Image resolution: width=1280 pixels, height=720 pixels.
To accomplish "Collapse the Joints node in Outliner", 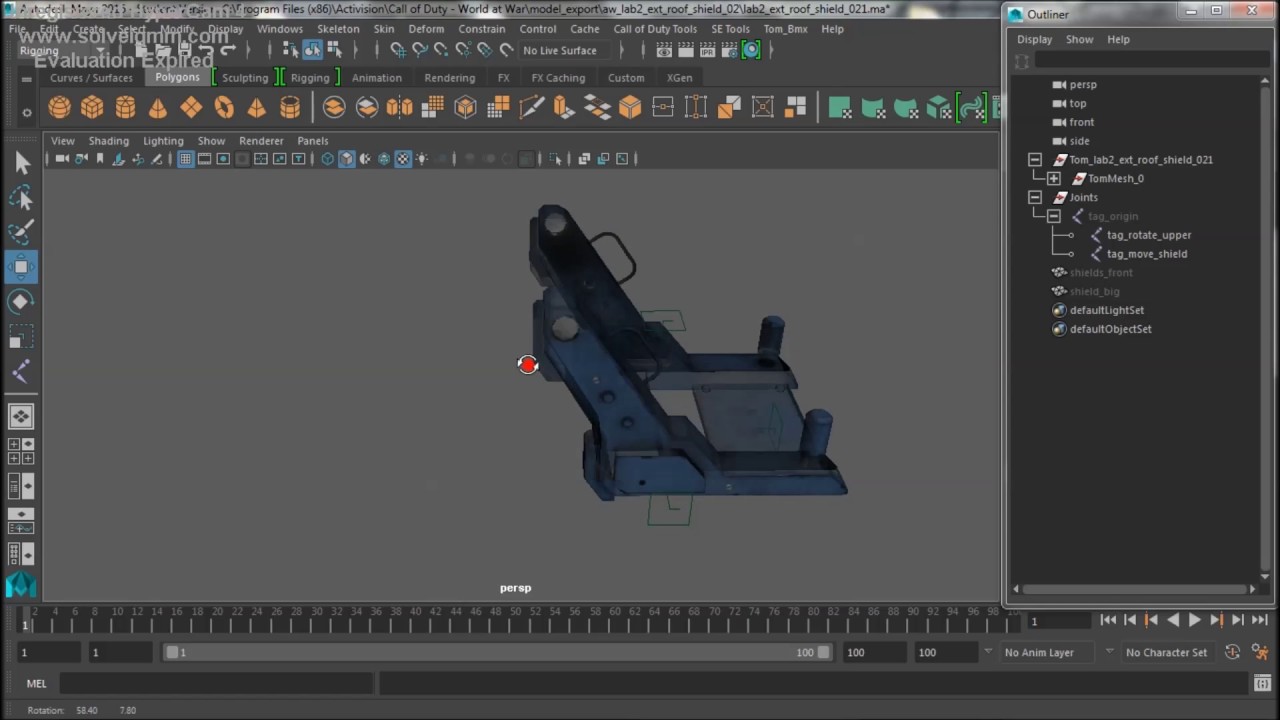I will pos(1035,198).
